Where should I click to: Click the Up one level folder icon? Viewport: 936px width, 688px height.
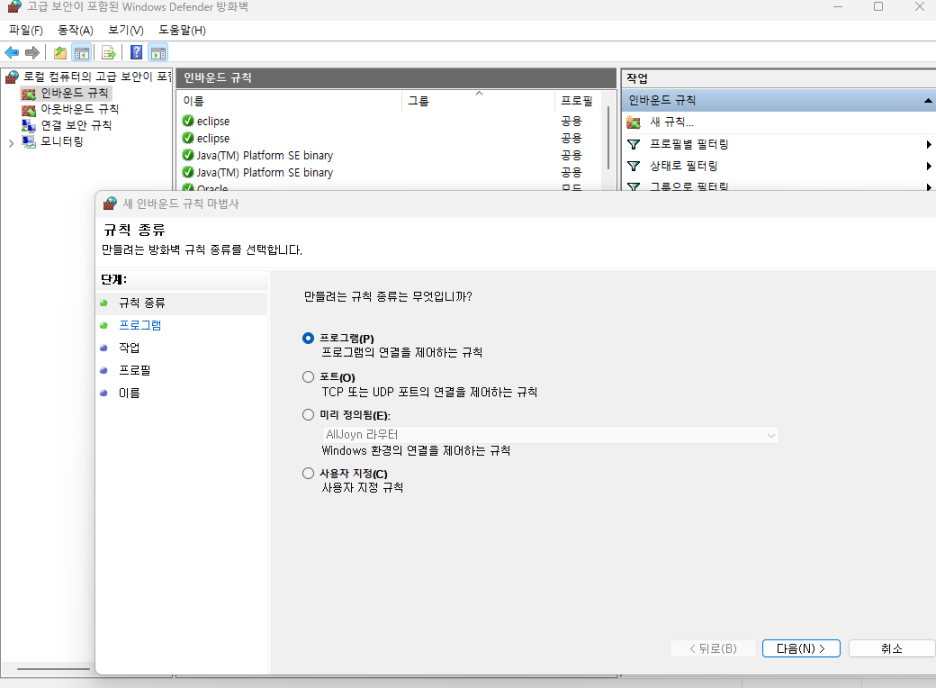[60, 53]
